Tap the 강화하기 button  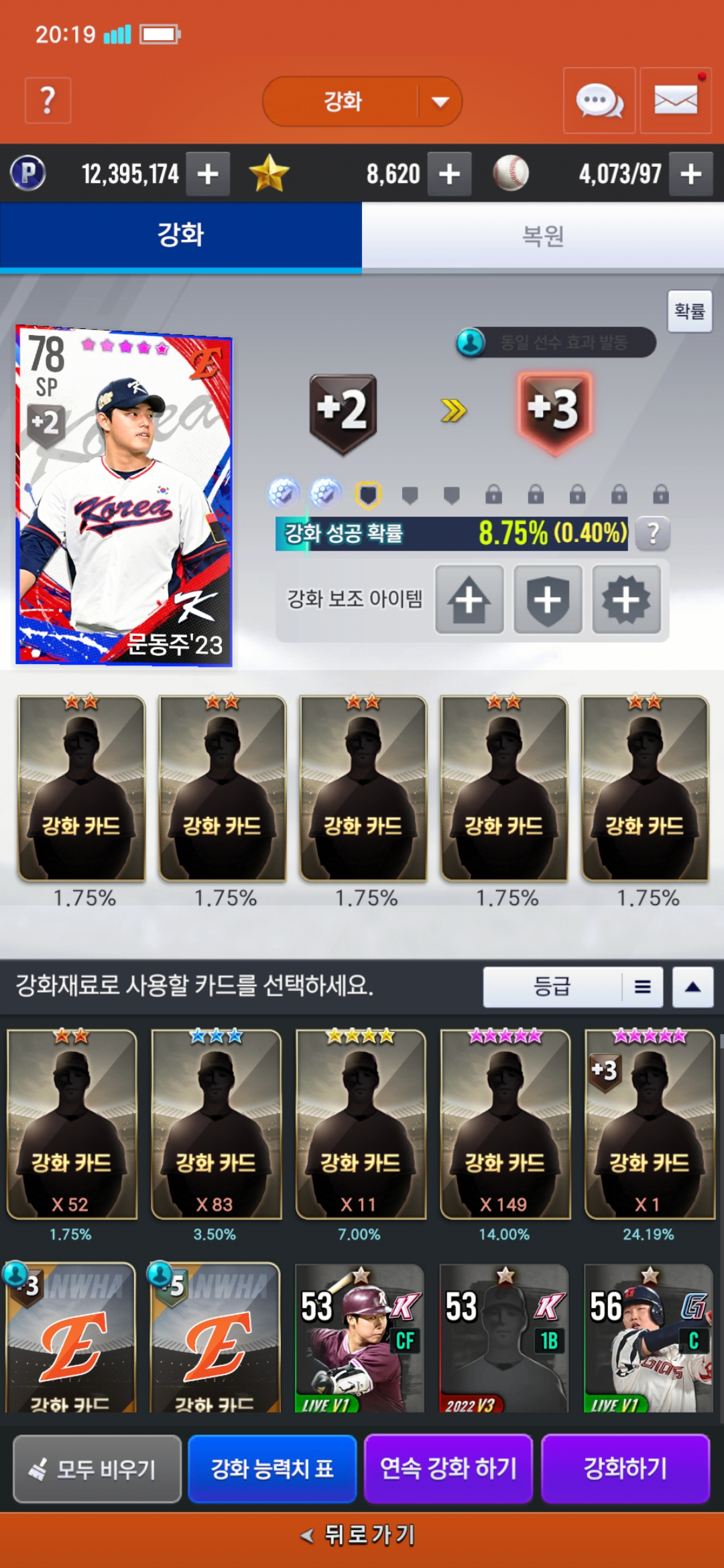click(625, 1468)
